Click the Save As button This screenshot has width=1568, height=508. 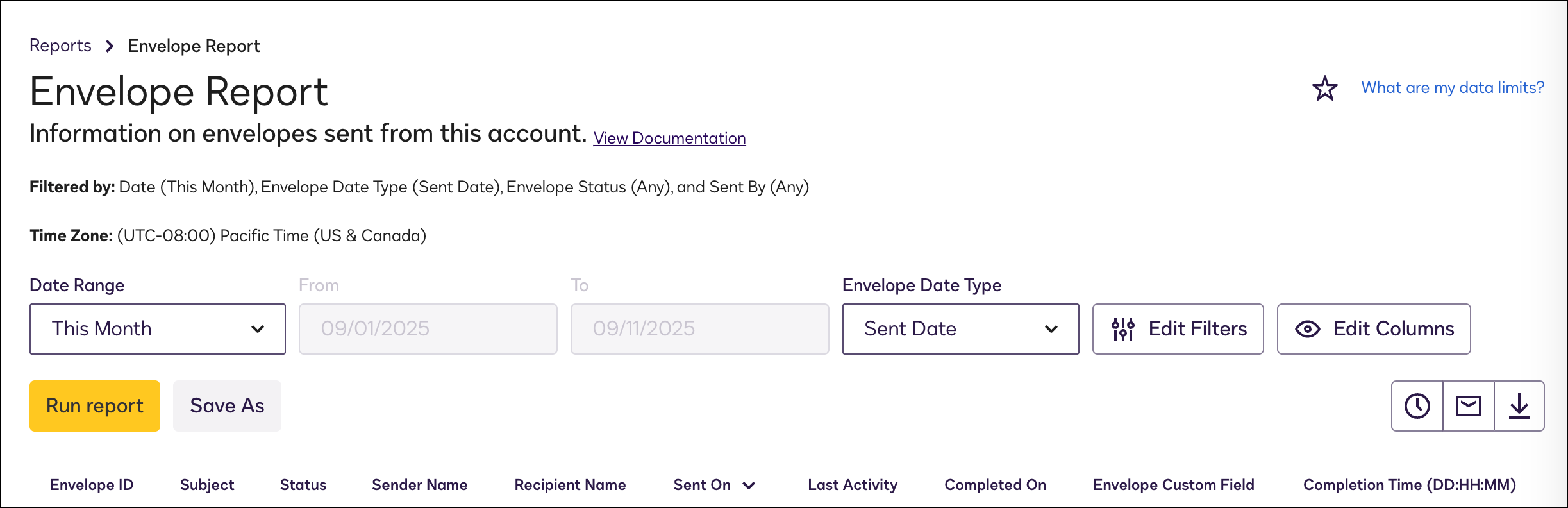(227, 406)
